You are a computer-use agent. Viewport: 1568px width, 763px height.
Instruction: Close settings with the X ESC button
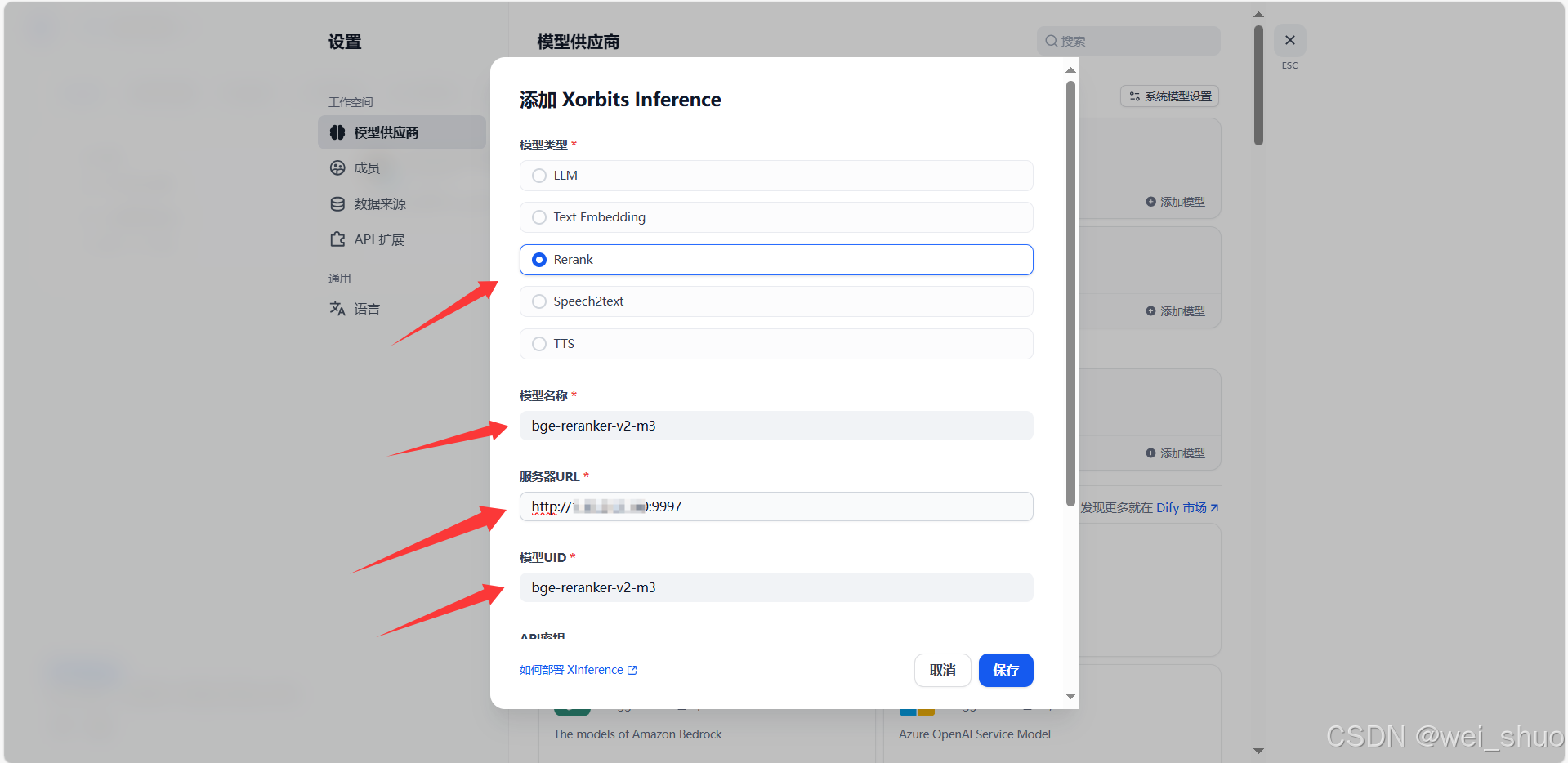[x=1289, y=41]
